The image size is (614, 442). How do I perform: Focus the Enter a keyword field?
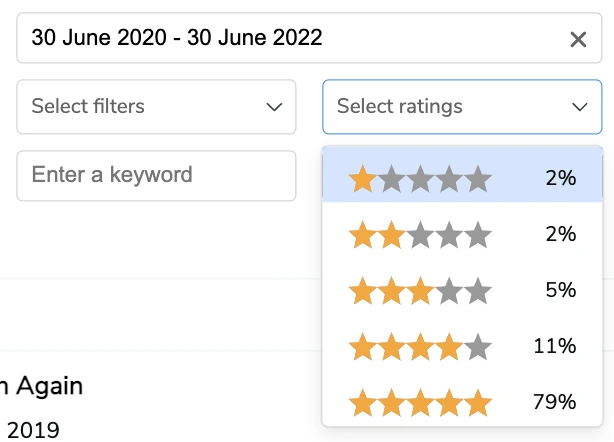point(156,175)
